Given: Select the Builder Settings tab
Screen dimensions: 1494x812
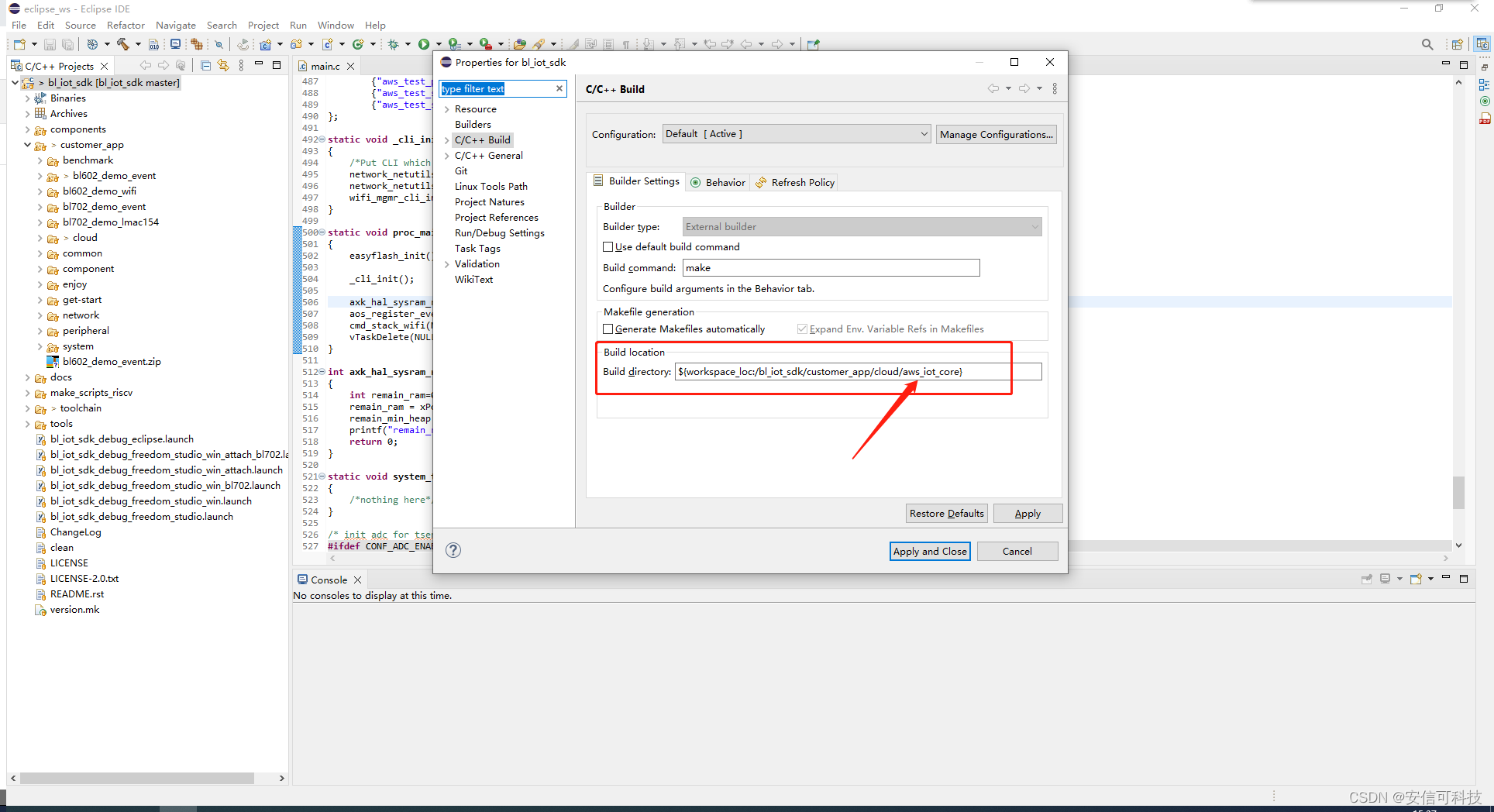Looking at the screenshot, I should 636,181.
